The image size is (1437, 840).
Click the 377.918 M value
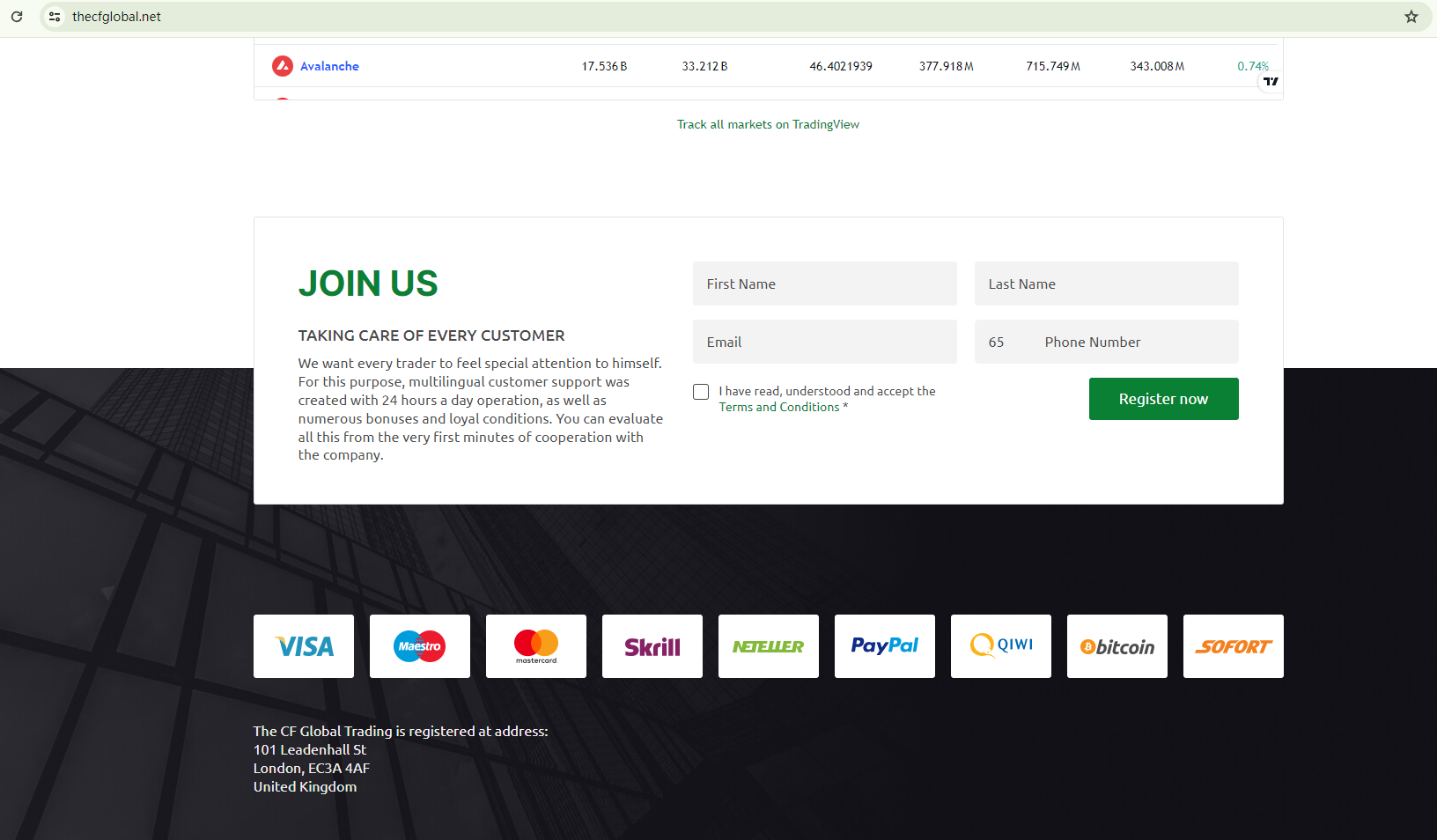[x=947, y=66]
